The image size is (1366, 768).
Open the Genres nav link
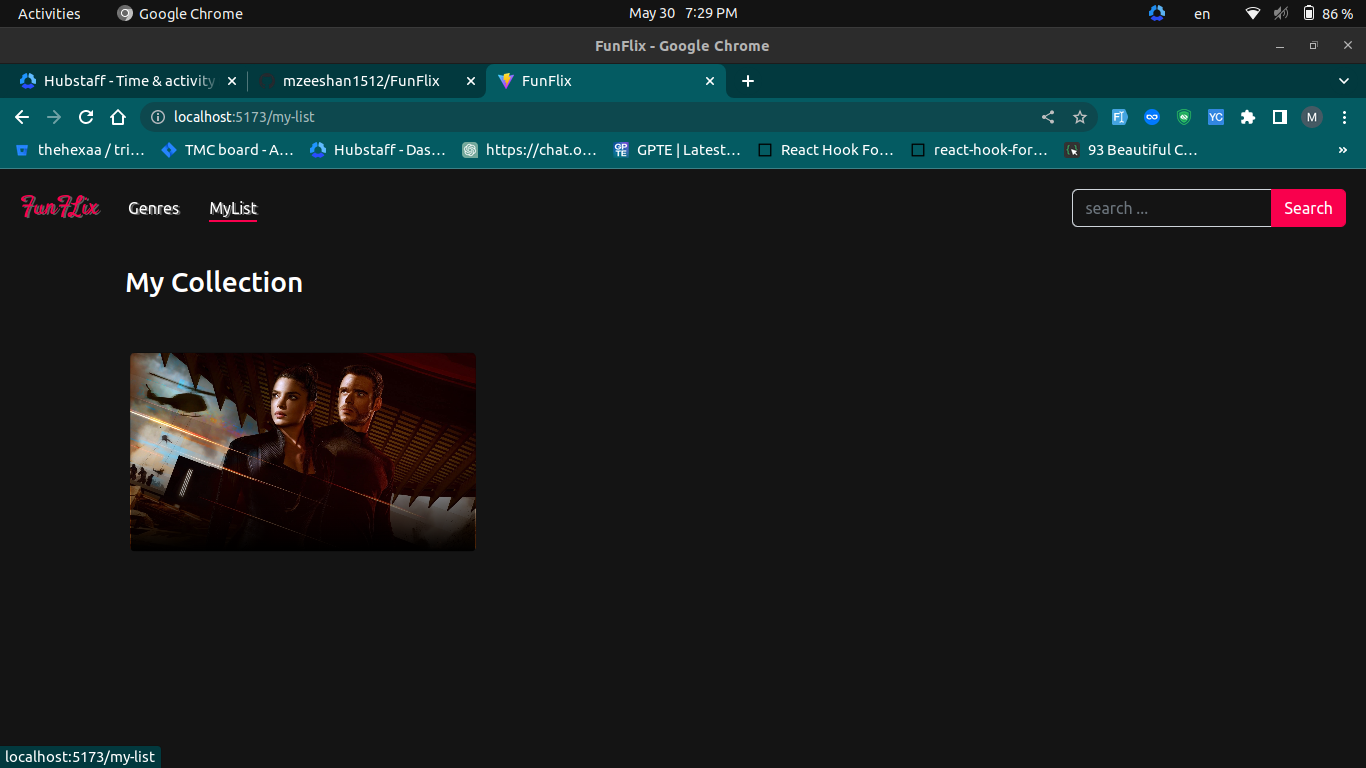tap(154, 208)
